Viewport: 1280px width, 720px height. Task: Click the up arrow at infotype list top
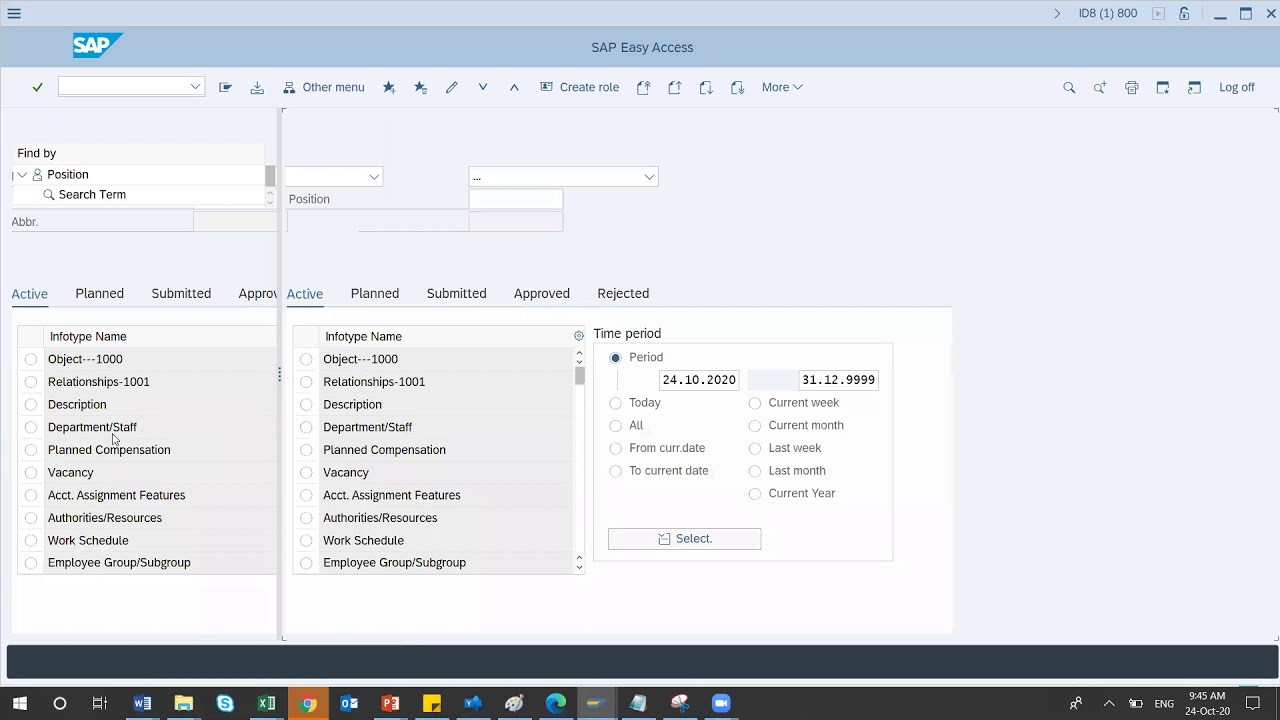pos(579,354)
